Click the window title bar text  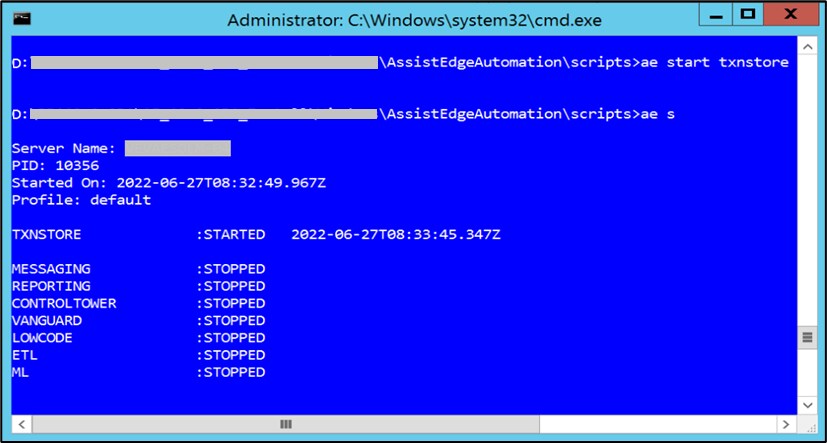point(415,21)
